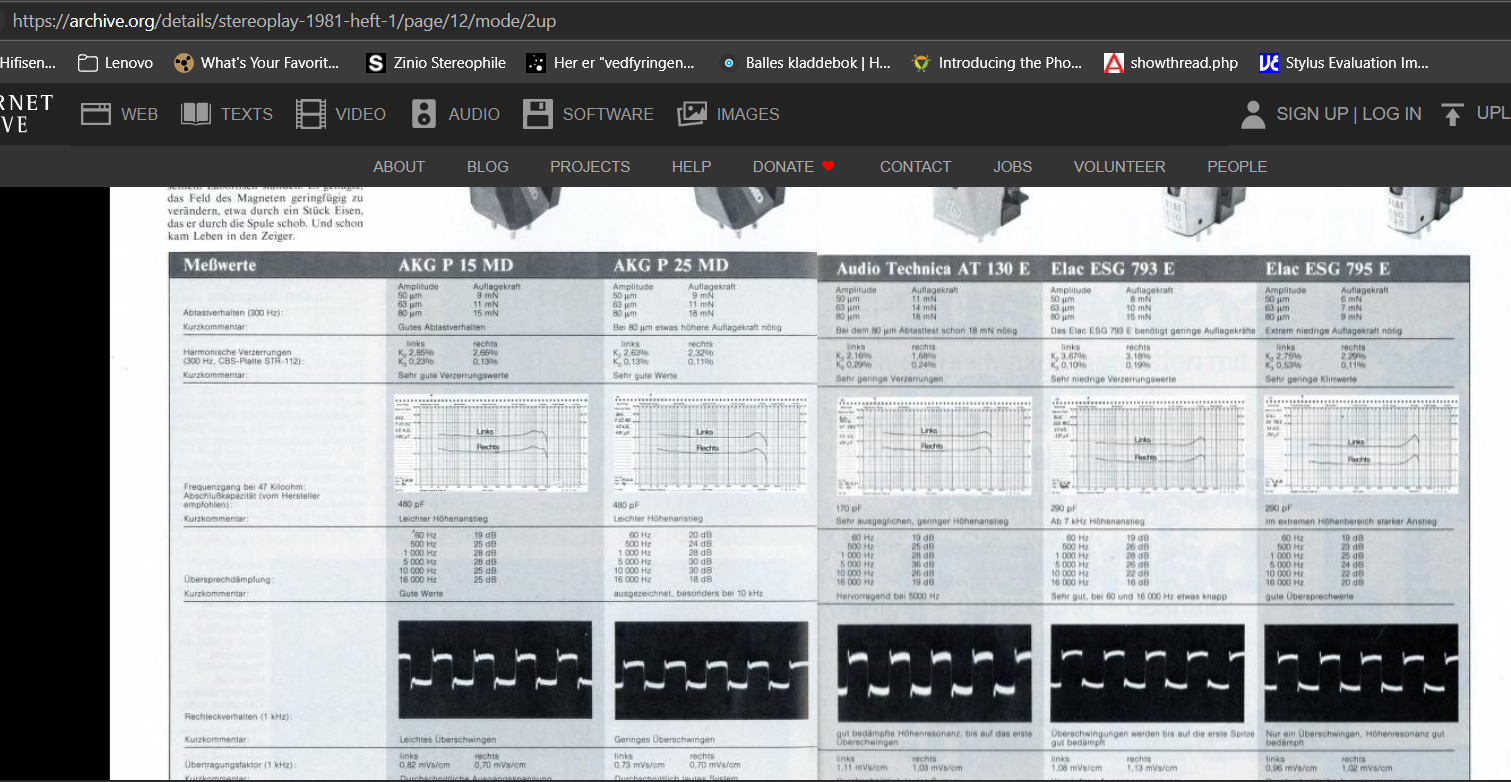This screenshot has height=782, width=1511.
Task: Open the CONTACT link
Action: coord(915,167)
